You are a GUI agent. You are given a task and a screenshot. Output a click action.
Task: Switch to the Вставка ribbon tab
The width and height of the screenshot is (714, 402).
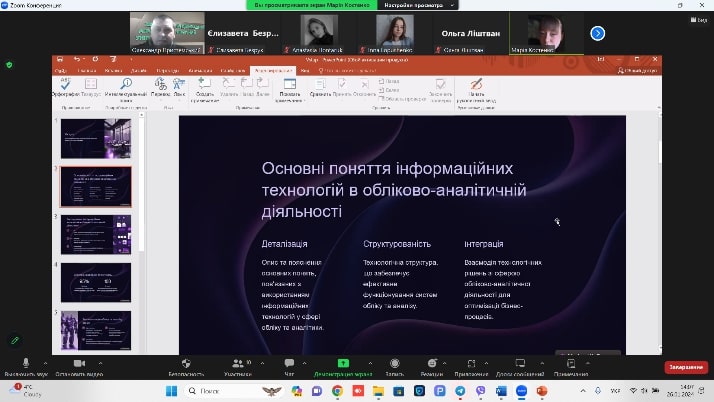tap(113, 71)
